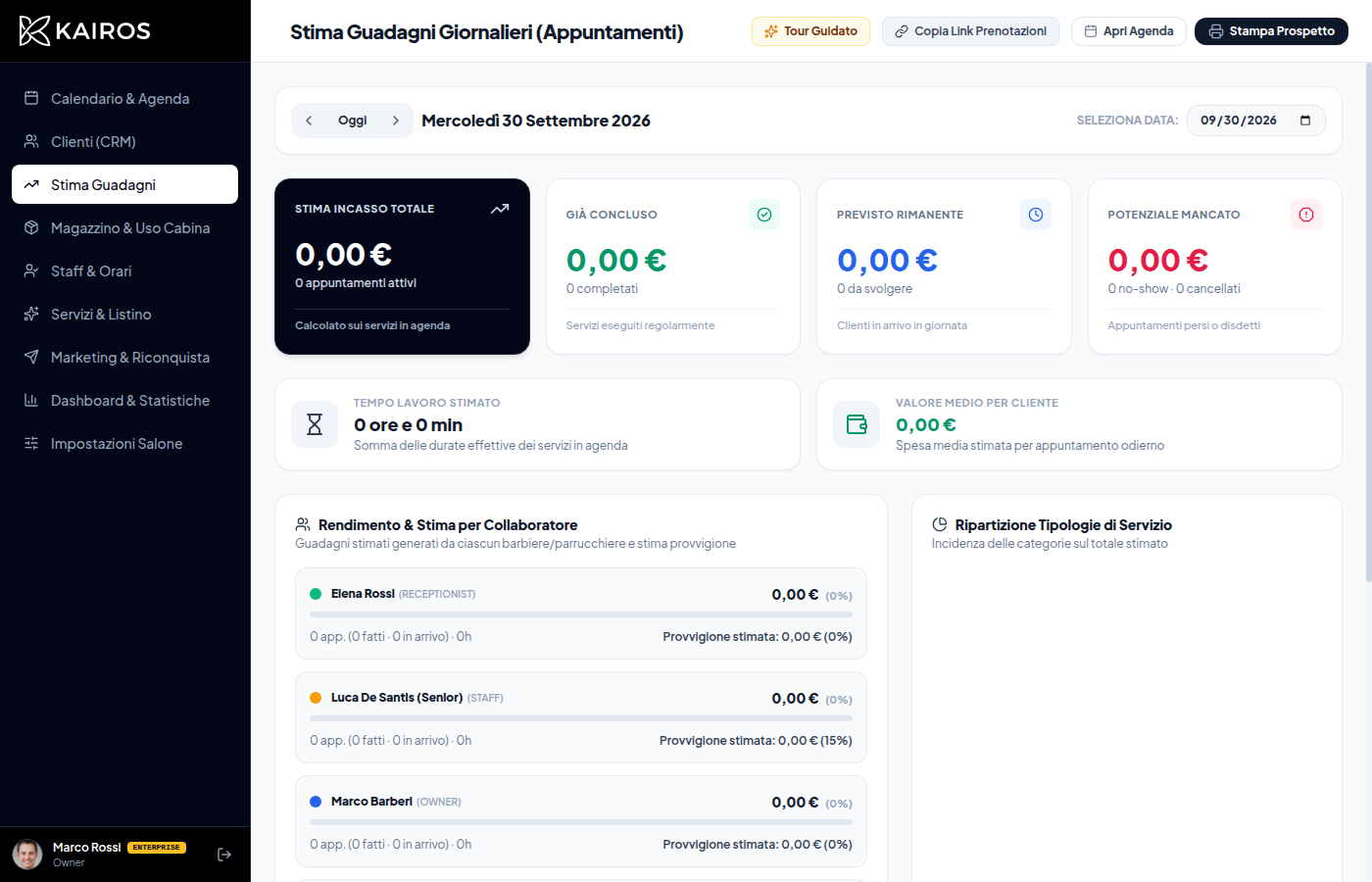This screenshot has height=882, width=1372.
Task: Advance to next day with right chevron
Action: click(x=396, y=121)
